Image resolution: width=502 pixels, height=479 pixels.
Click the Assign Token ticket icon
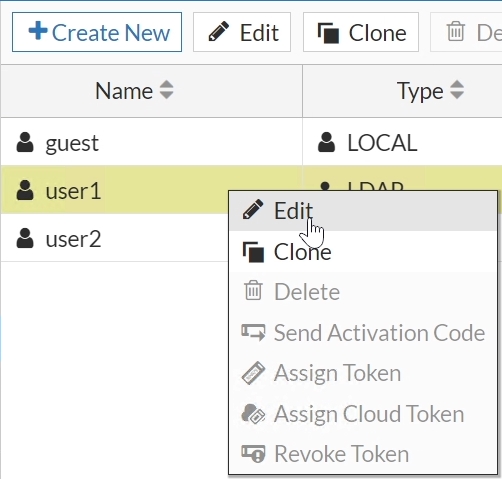[x=253, y=373]
